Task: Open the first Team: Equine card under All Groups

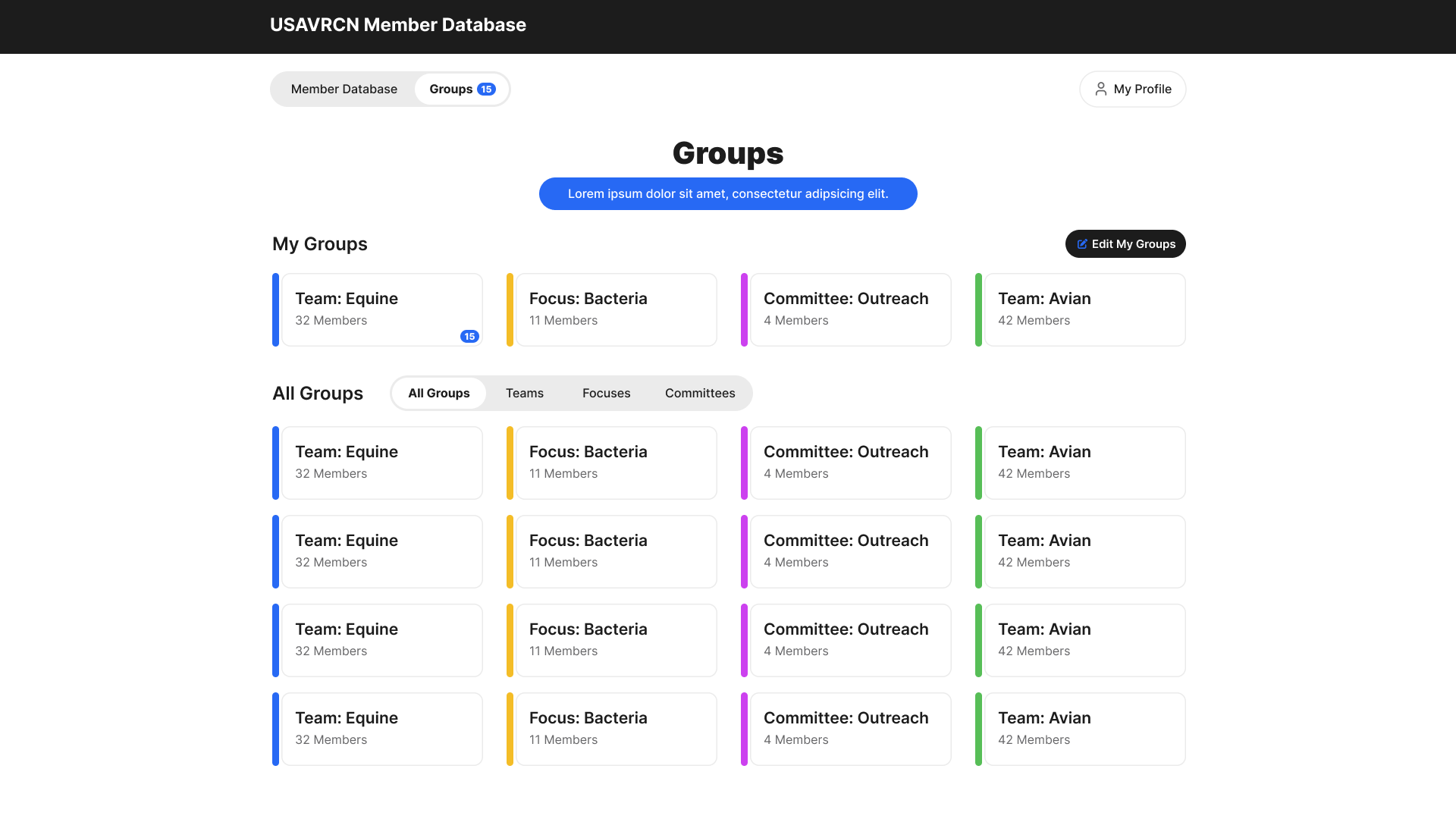Action: coord(381,463)
